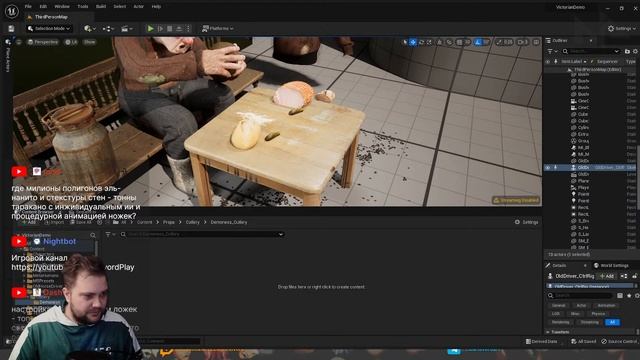Viewport: 640px width, 360px height.
Task: Open the File menu
Action: pos(28,7)
